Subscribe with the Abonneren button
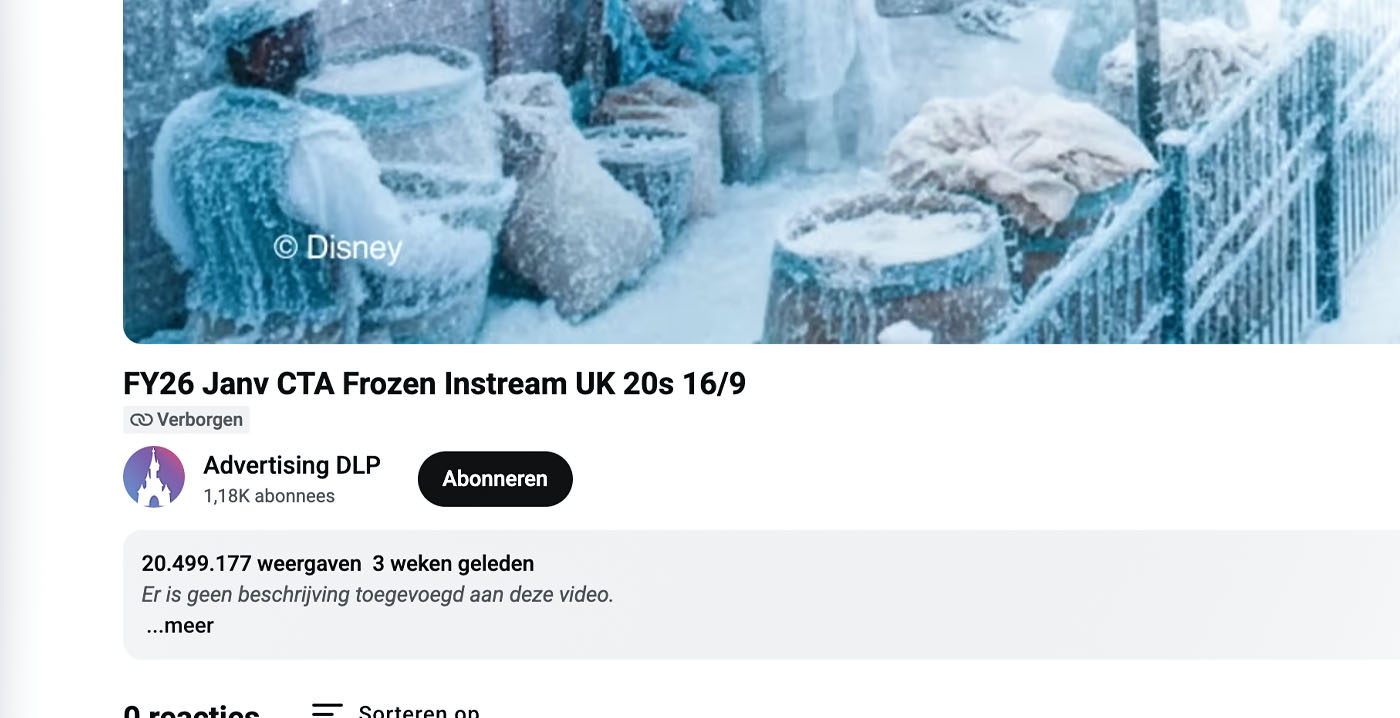 495,479
